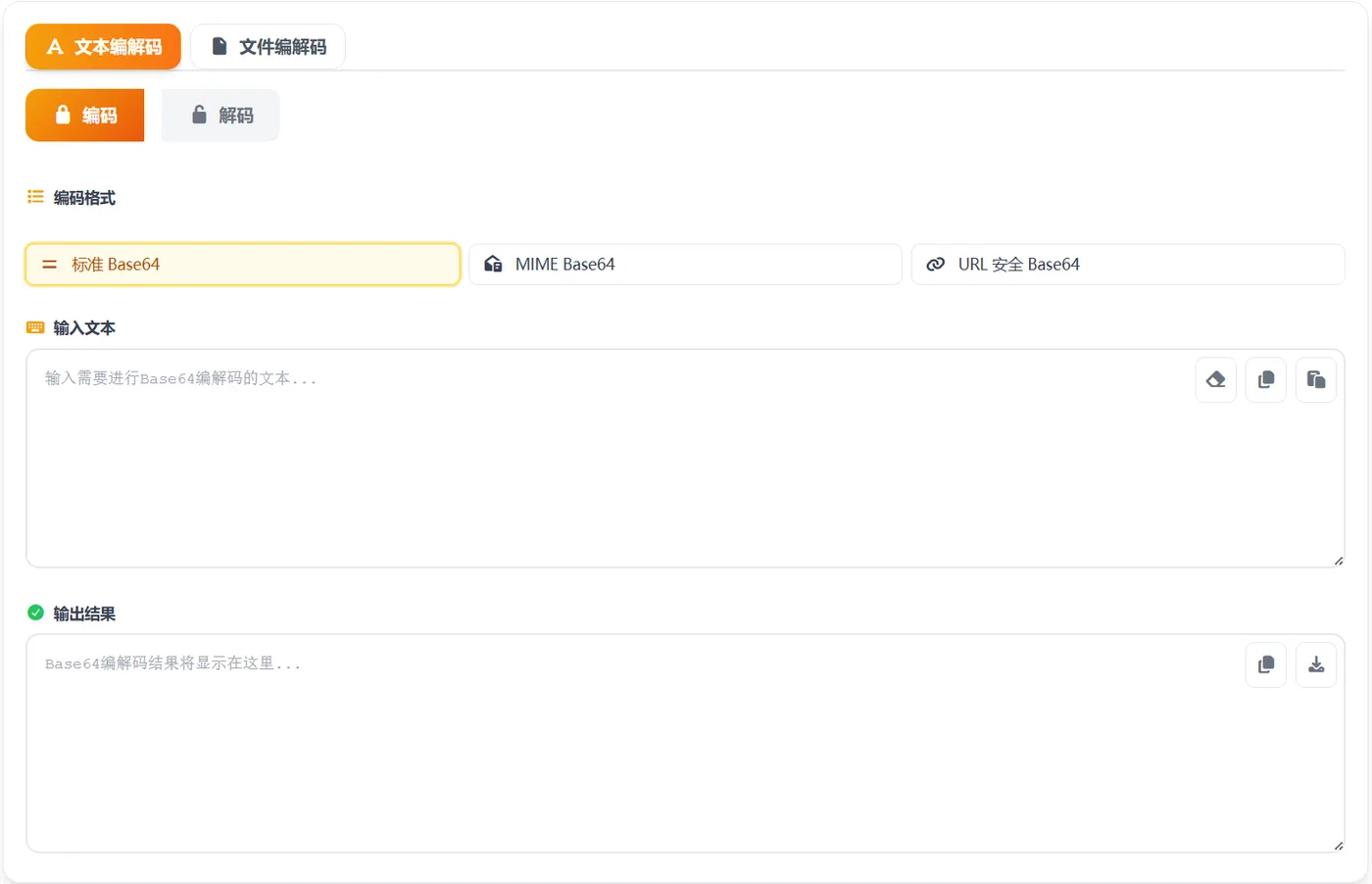Select the URL 安全 Base64 format option
Image resolution: width=1372 pixels, height=884 pixels.
[x=1127, y=265]
